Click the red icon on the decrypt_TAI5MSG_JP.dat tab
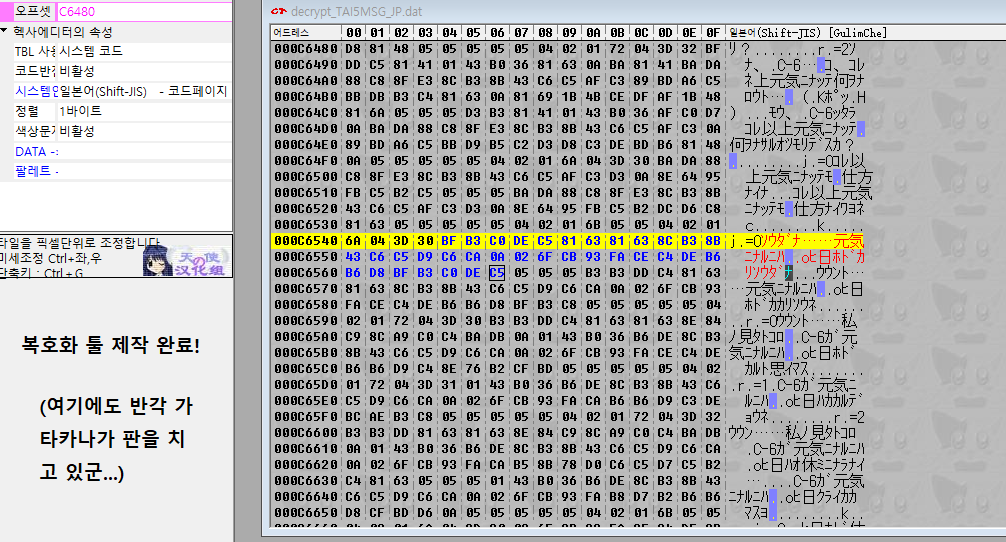Viewport: 1006px width, 542px height. click(x=278, y=12)
